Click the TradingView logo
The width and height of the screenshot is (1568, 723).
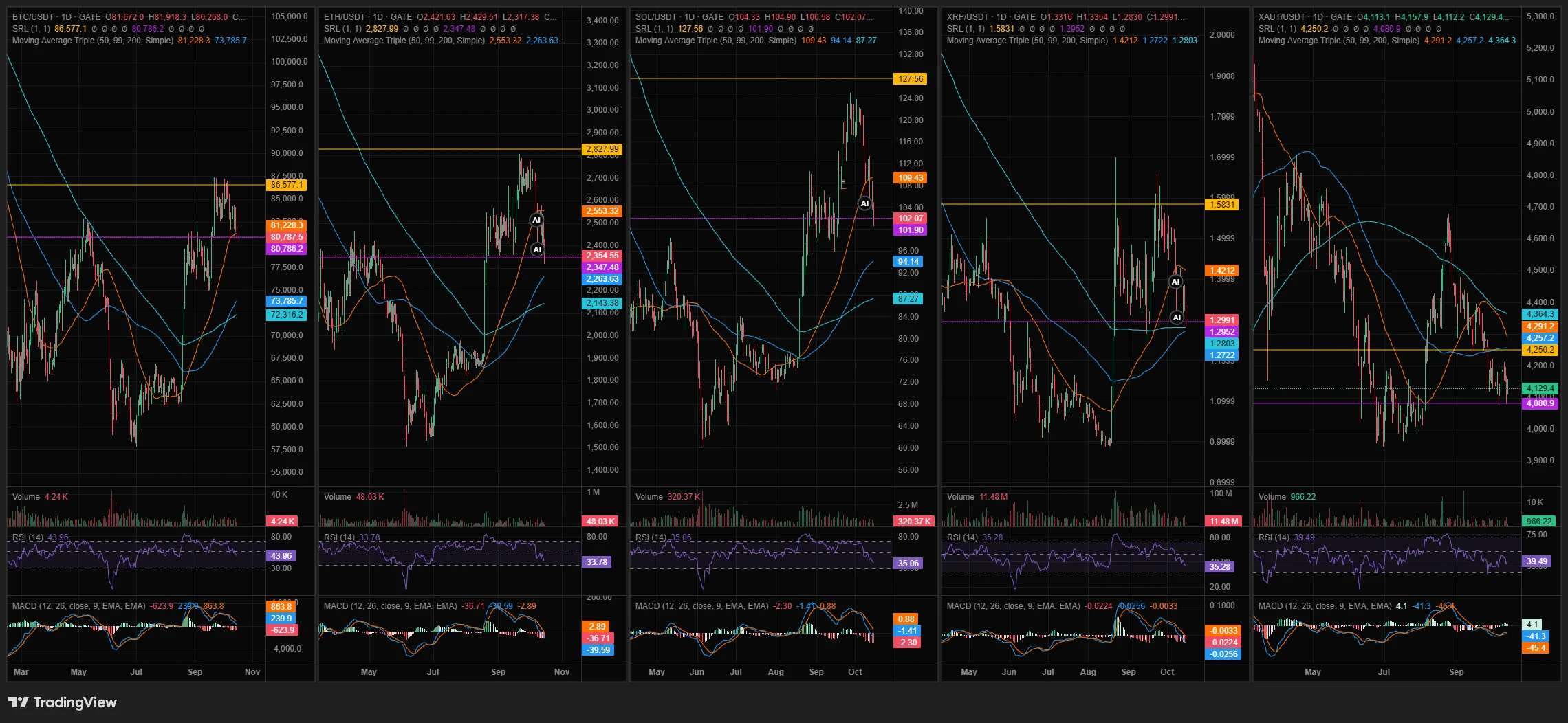coord(63,702)
